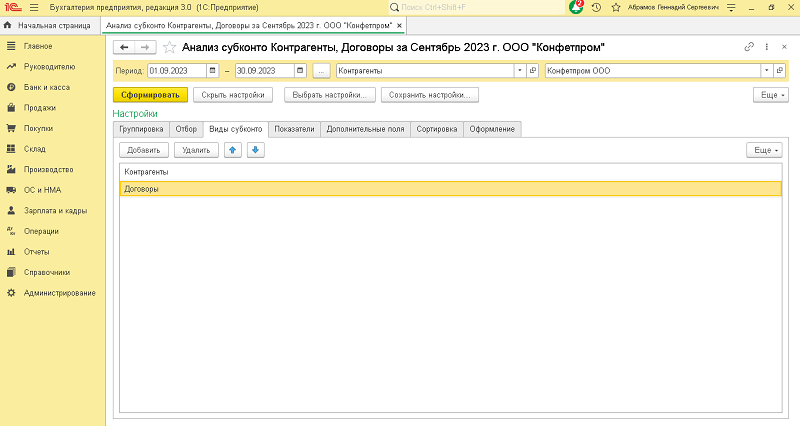Open the top Еще menu next to settings
The height and width of the screenshot is (426, 800).
pyautogui.click(x=769, y=95)
